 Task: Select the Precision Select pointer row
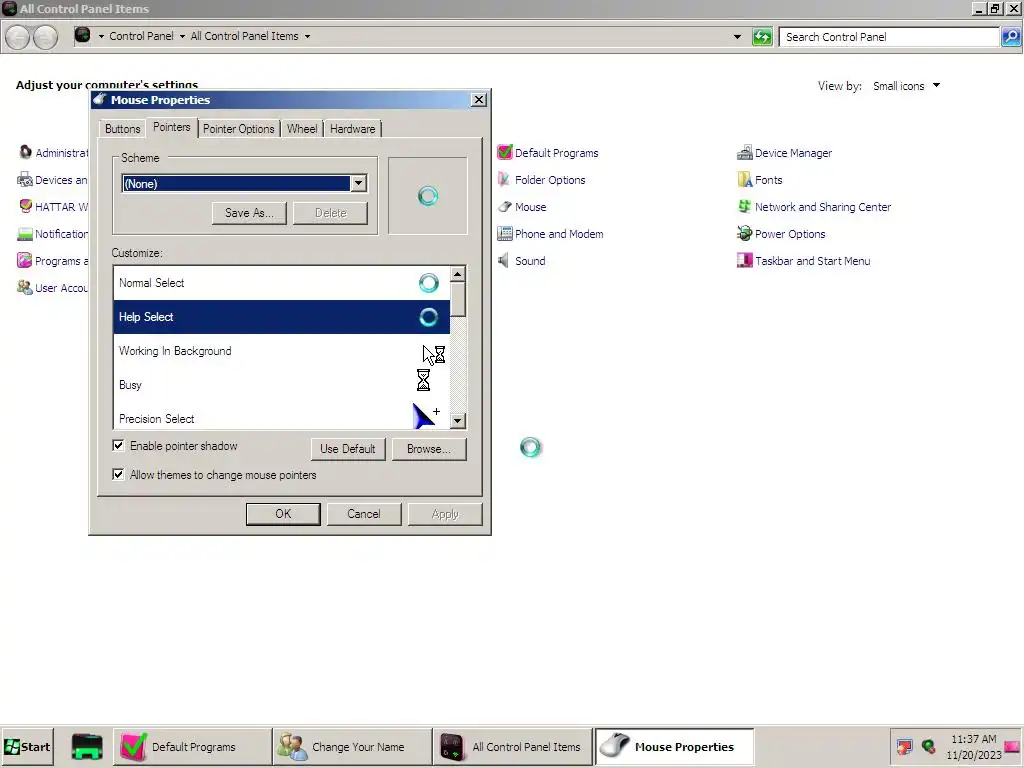point(281,416)
